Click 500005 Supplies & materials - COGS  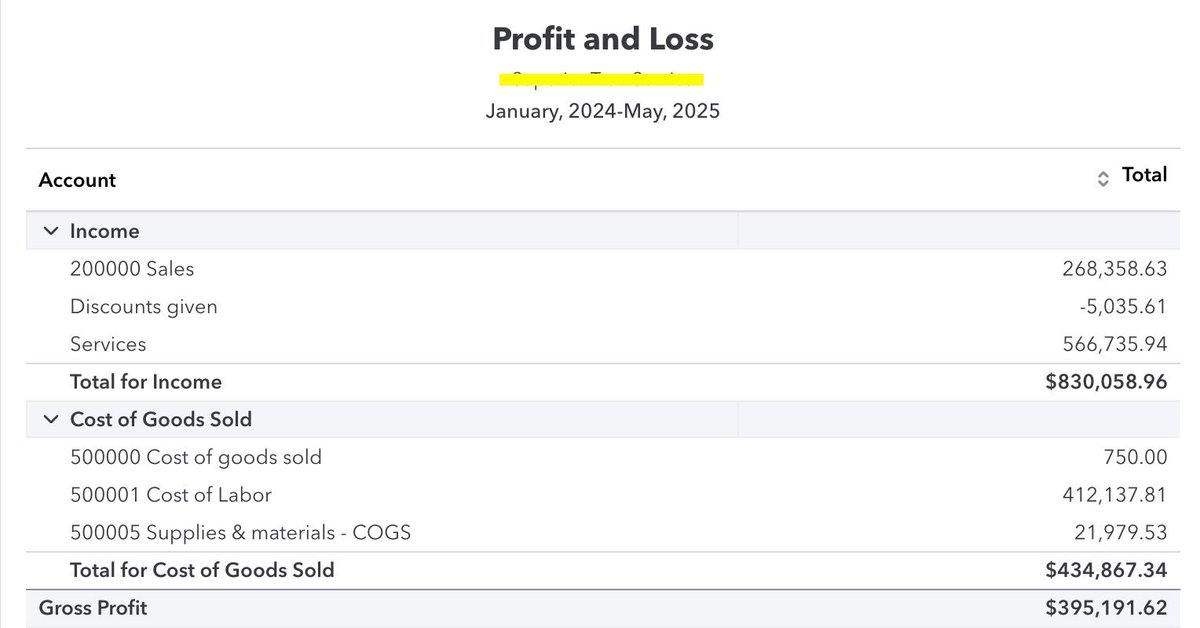240,533
